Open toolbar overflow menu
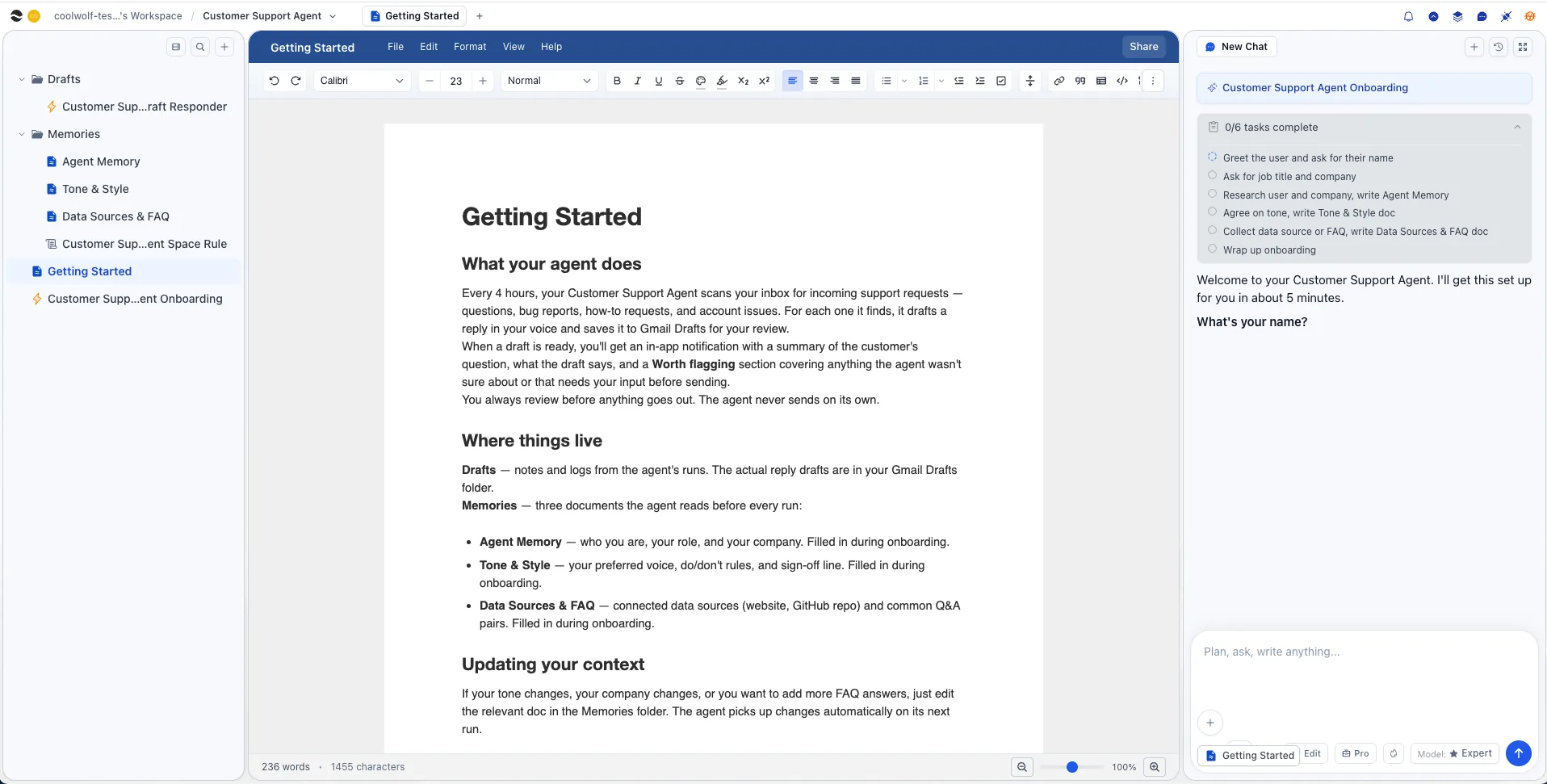The width and height of the screenshot is (1547, 784). (x=1153, y=81)
